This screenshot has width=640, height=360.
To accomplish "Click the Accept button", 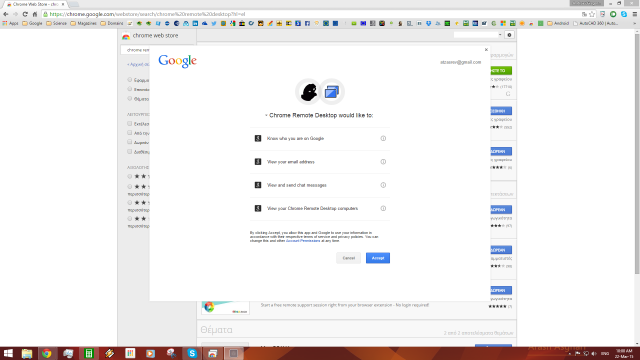I will click(x=378, y=258).
